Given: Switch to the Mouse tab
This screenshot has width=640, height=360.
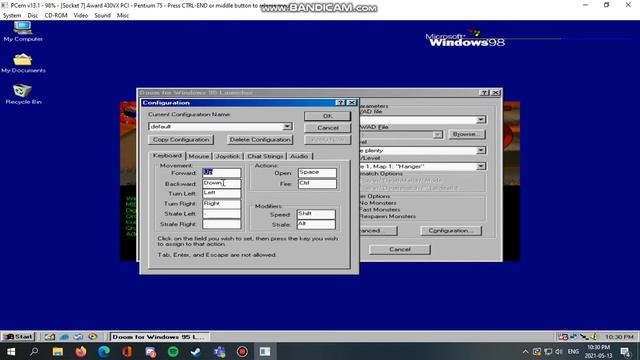Looking at the screenshot, I should [x=199, y=156].
